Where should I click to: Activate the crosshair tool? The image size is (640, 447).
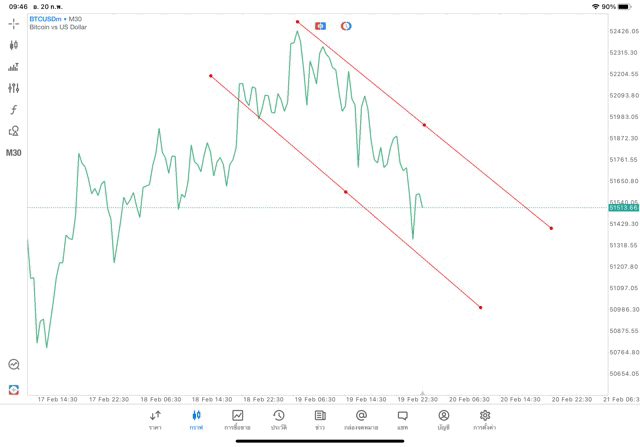(x=13, y=23)
